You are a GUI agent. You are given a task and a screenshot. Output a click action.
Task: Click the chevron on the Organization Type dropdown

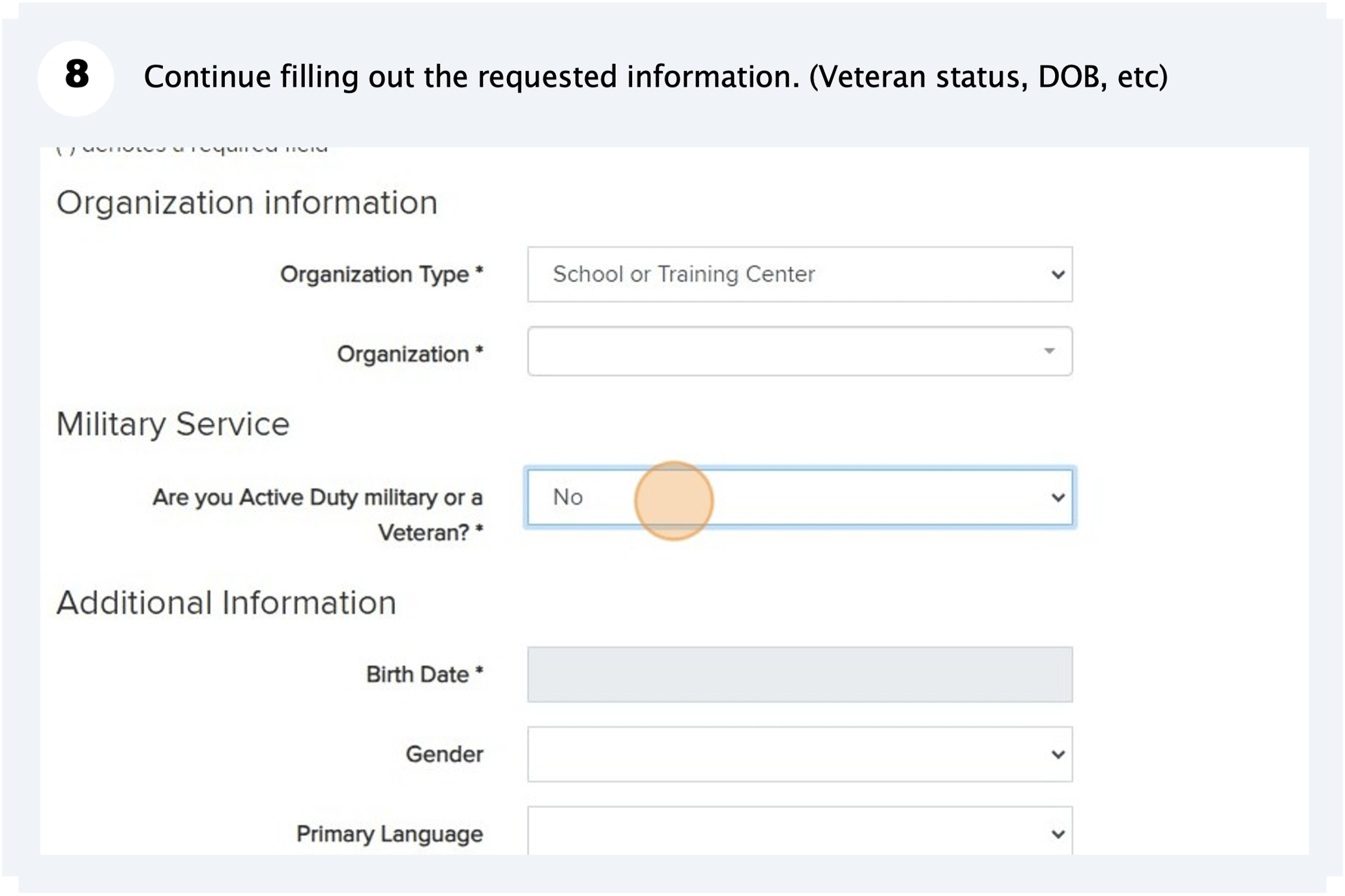[x=1057, y=274]
